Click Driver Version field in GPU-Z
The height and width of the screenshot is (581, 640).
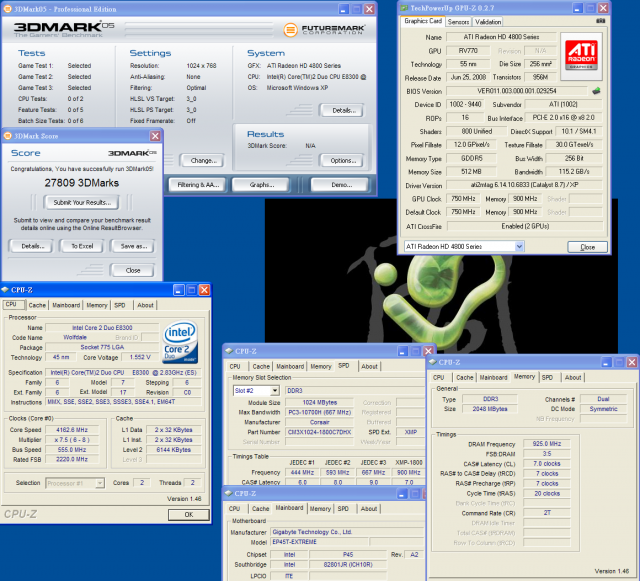pos(524,185)
